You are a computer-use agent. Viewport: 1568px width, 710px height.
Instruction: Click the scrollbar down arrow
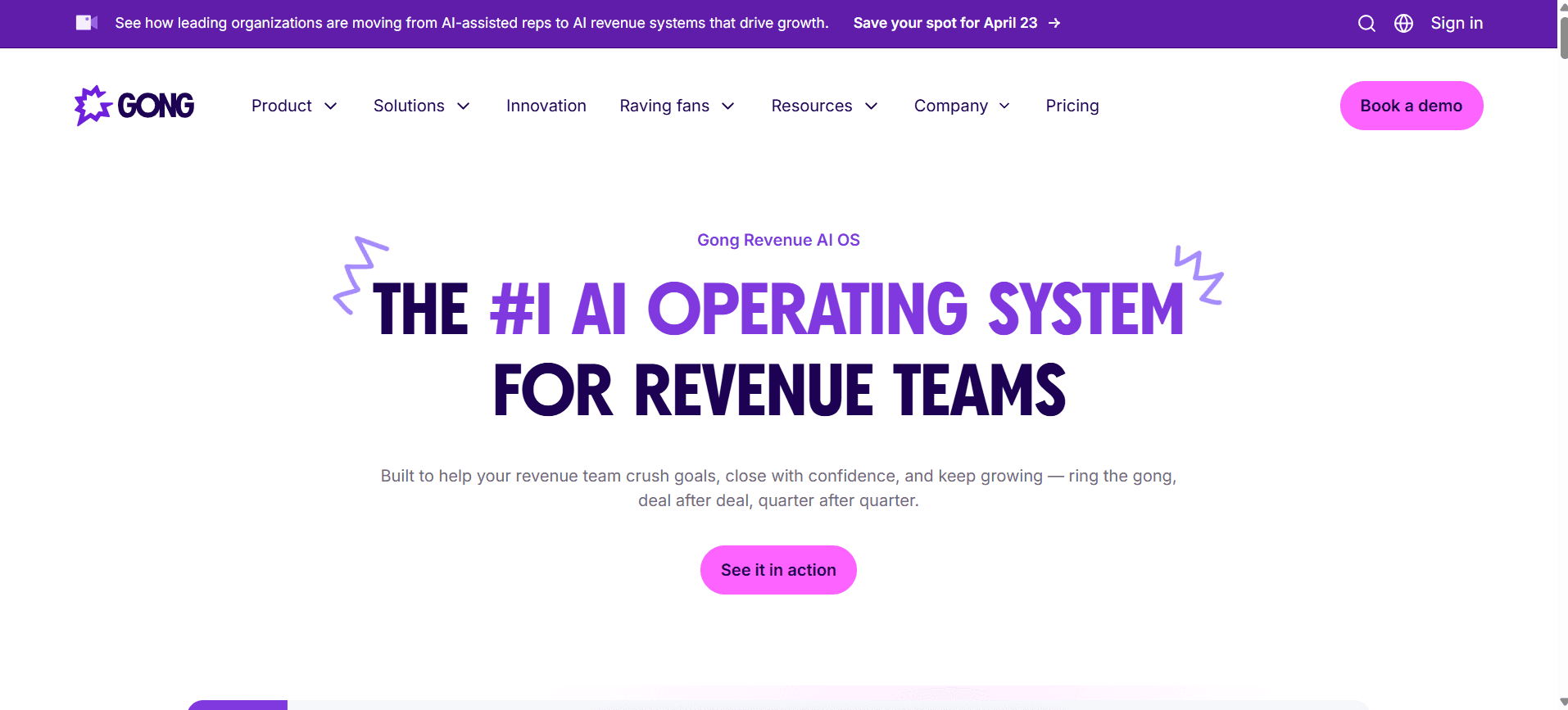[1563, 702]
